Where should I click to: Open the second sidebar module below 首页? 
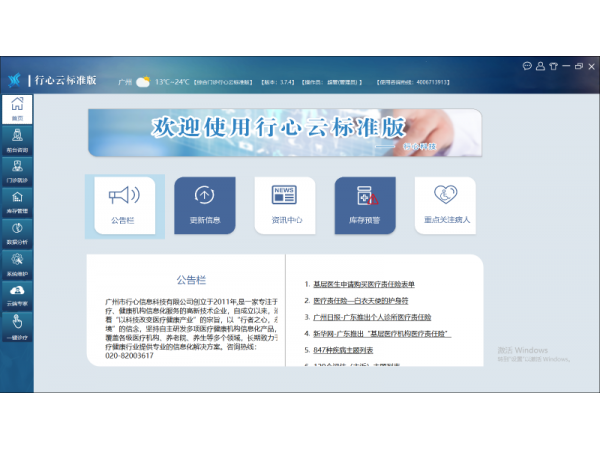click(x=16, y=139)
